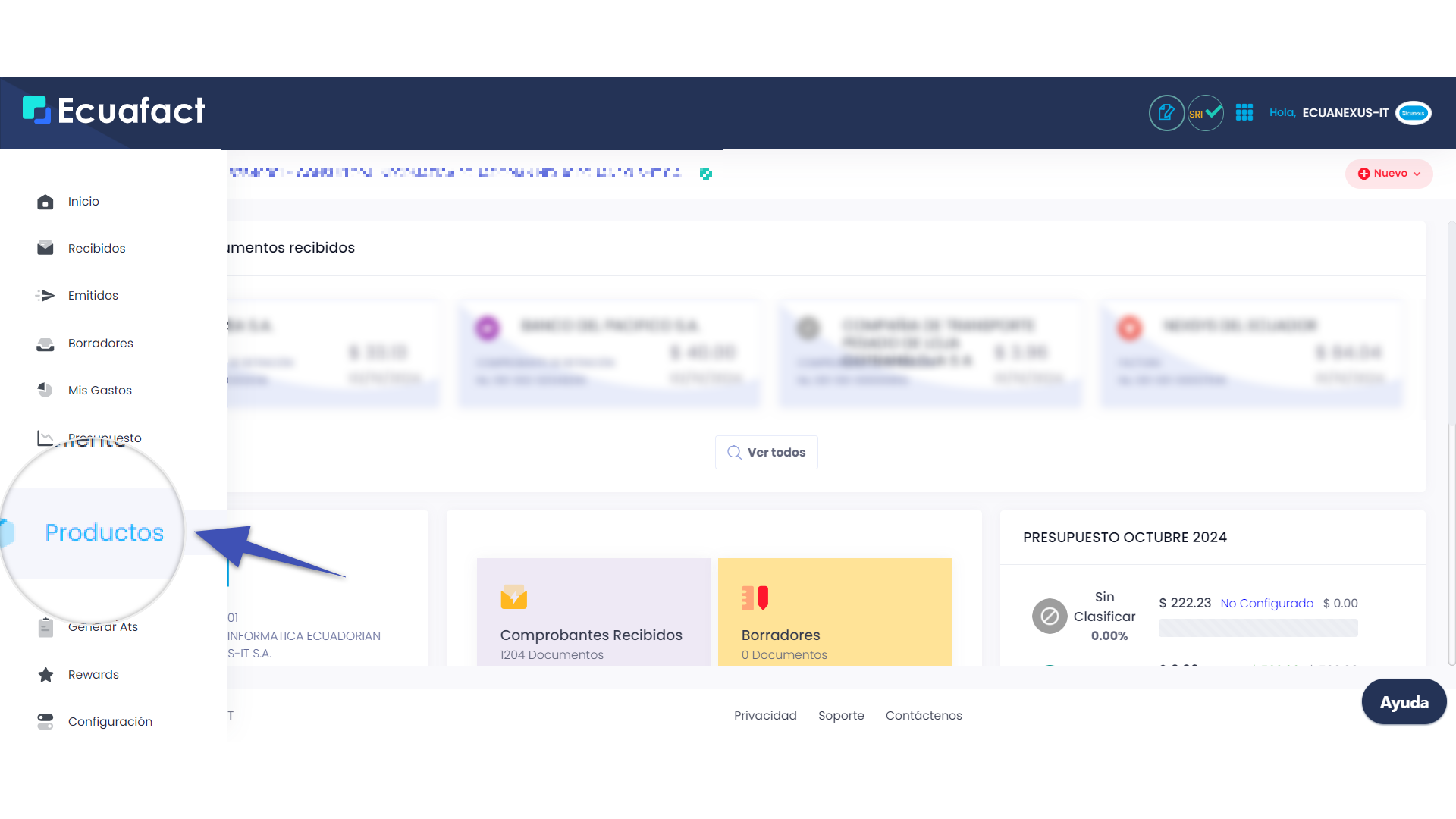Open the Ayuda help button
This screenshot has width=1456, height=819.
pos(1404,702)
